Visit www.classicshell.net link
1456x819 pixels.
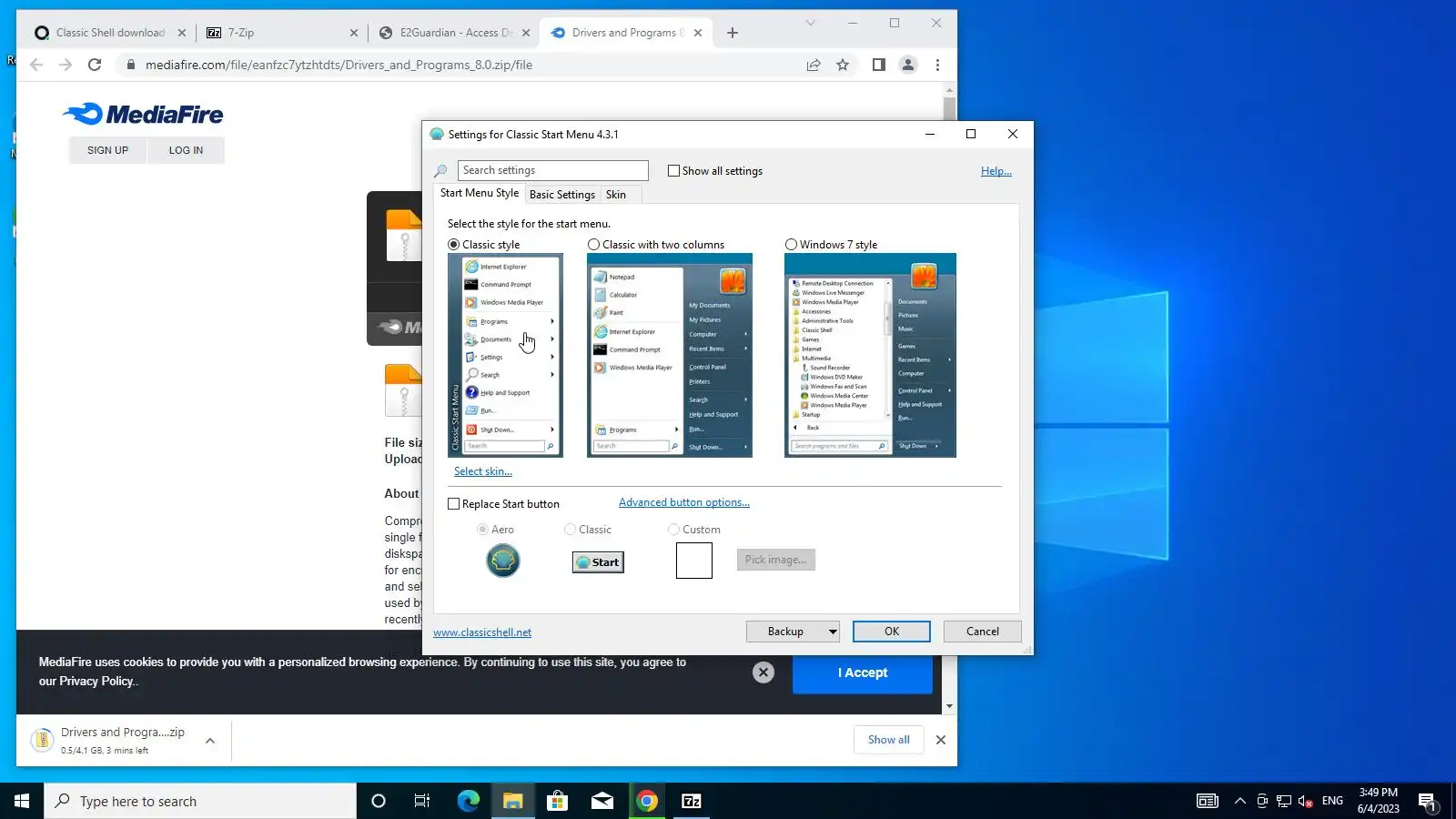coord(482,632)
